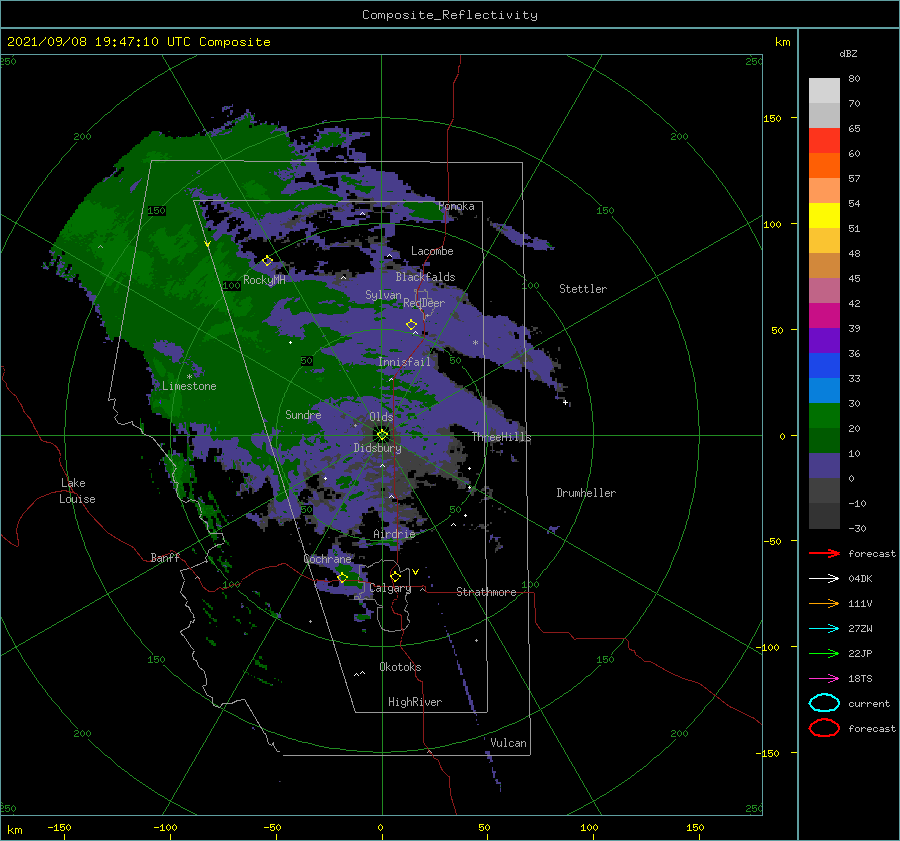The image size is (900, 841).
Task: Click the green 22JP arrow icon
Action: [x=824, y=653]
